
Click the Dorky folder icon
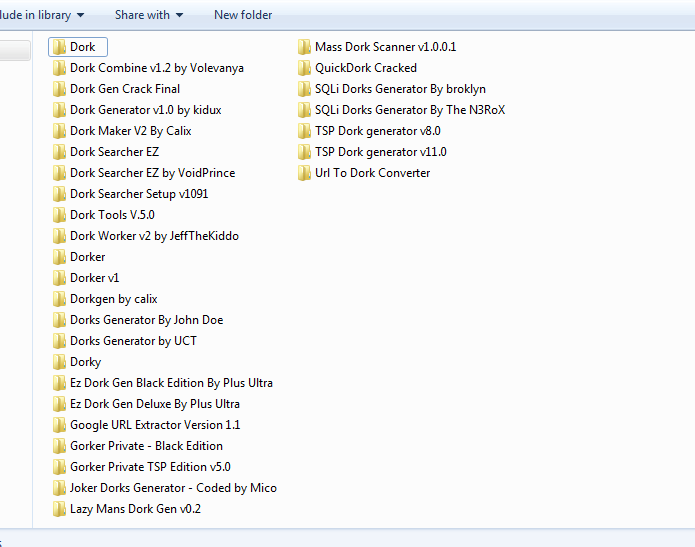pos(59,362)
